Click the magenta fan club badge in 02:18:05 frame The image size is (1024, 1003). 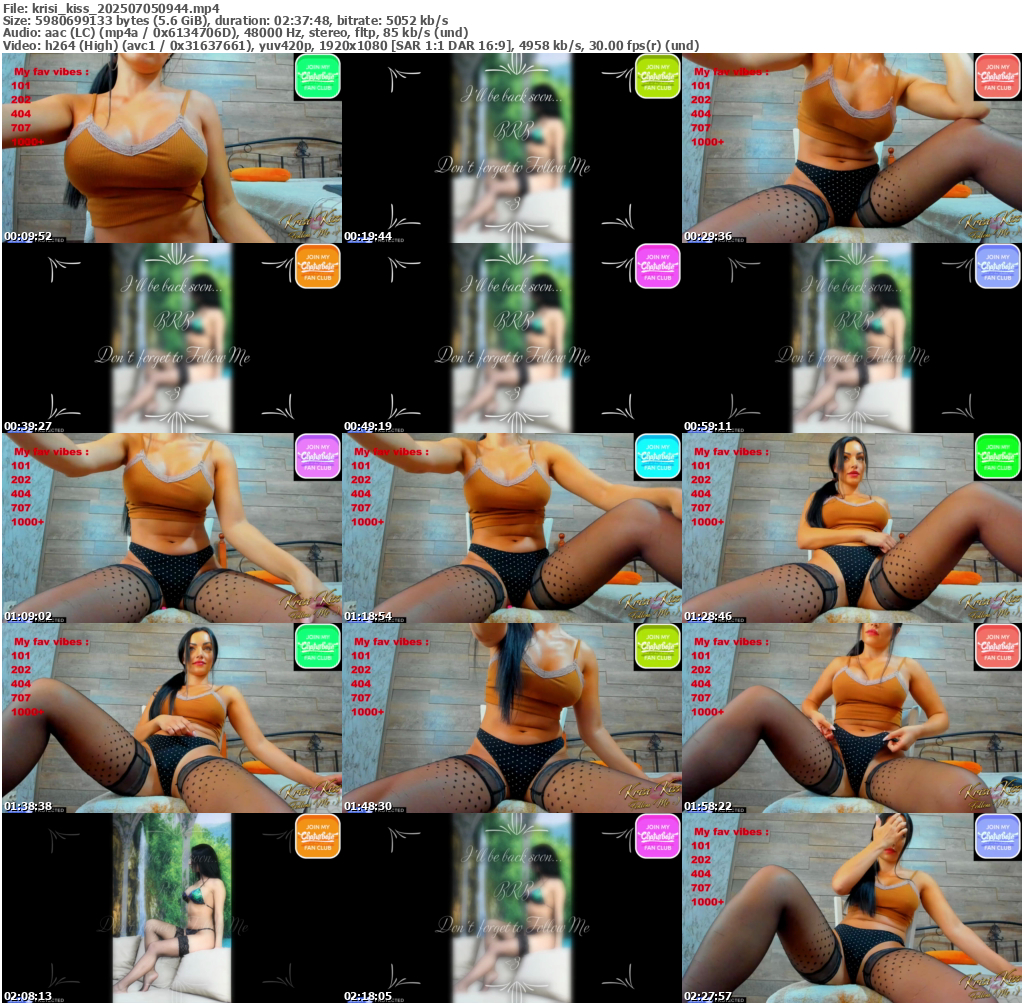(x=658, y=837)
